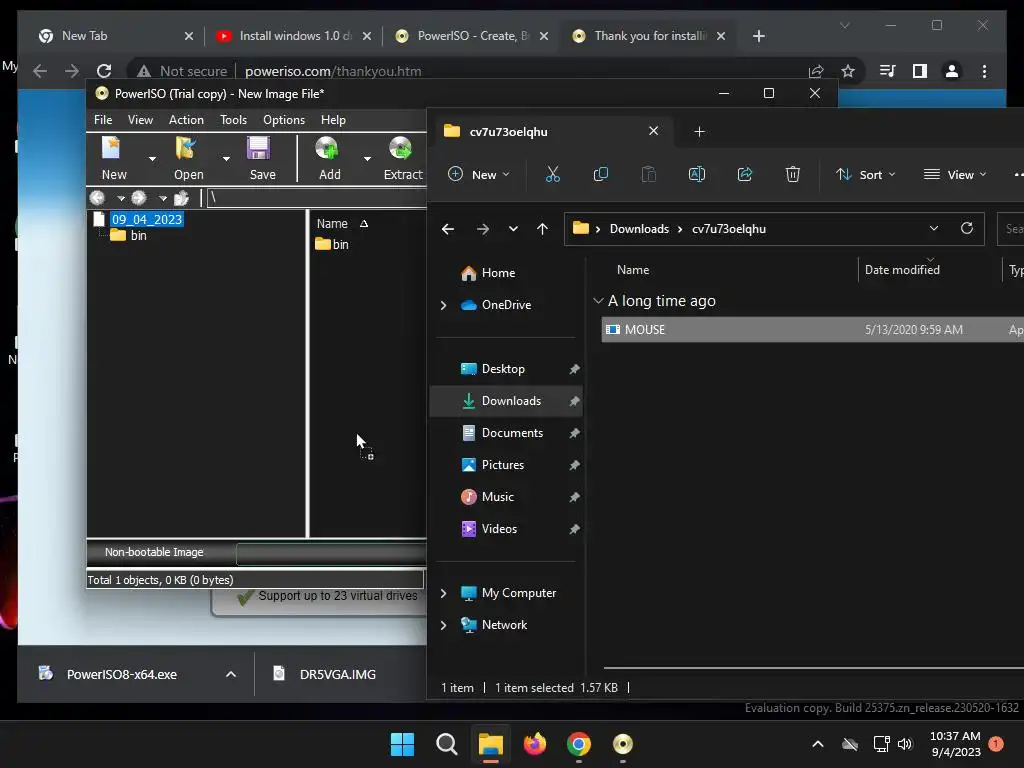Open recent locations dropdown in File Explorer

pos(513,229)
